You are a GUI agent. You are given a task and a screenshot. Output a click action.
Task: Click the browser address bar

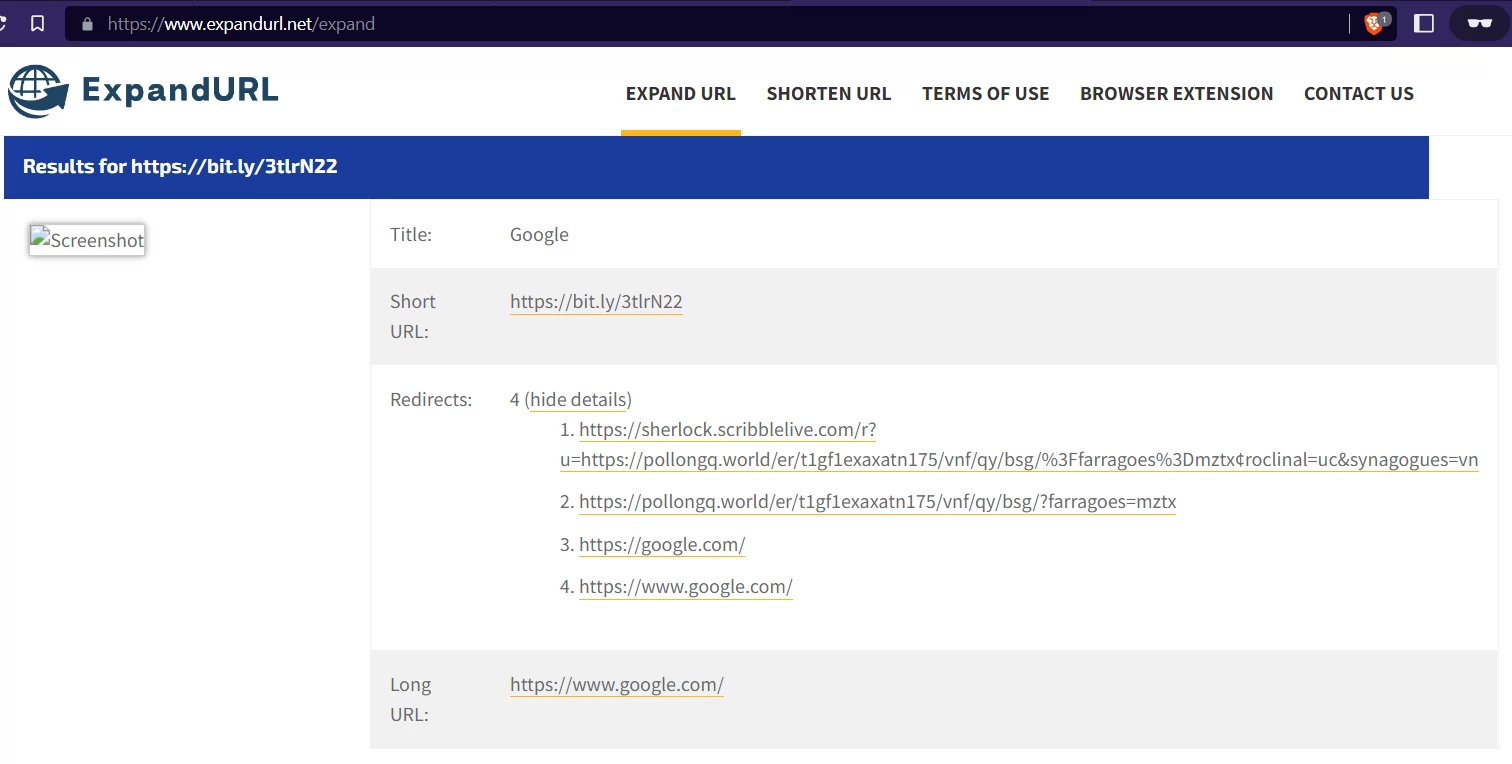coord(700,24)
